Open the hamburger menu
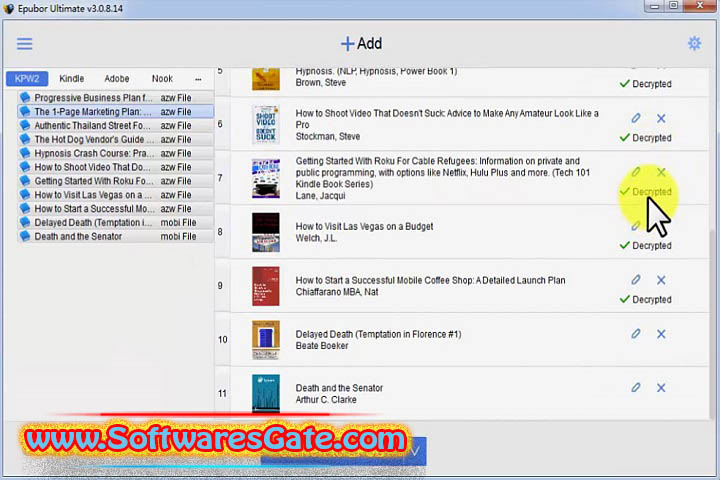Viewport: 720px width, 480px height. point(25,44)
